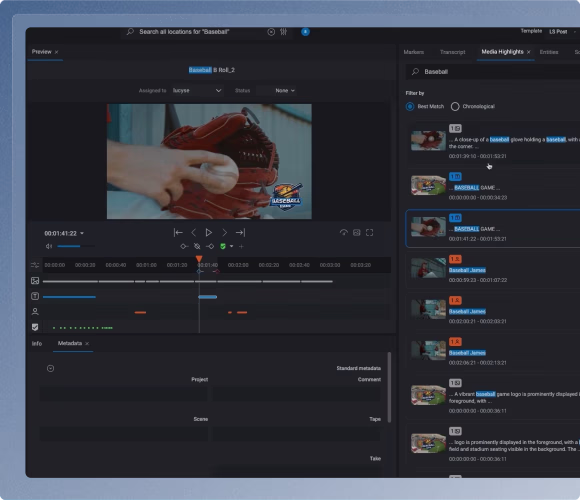This screenshot has height=500, width=580.
Task: Click magnifier icon in Media Highlights search
Action: [415, 72]
